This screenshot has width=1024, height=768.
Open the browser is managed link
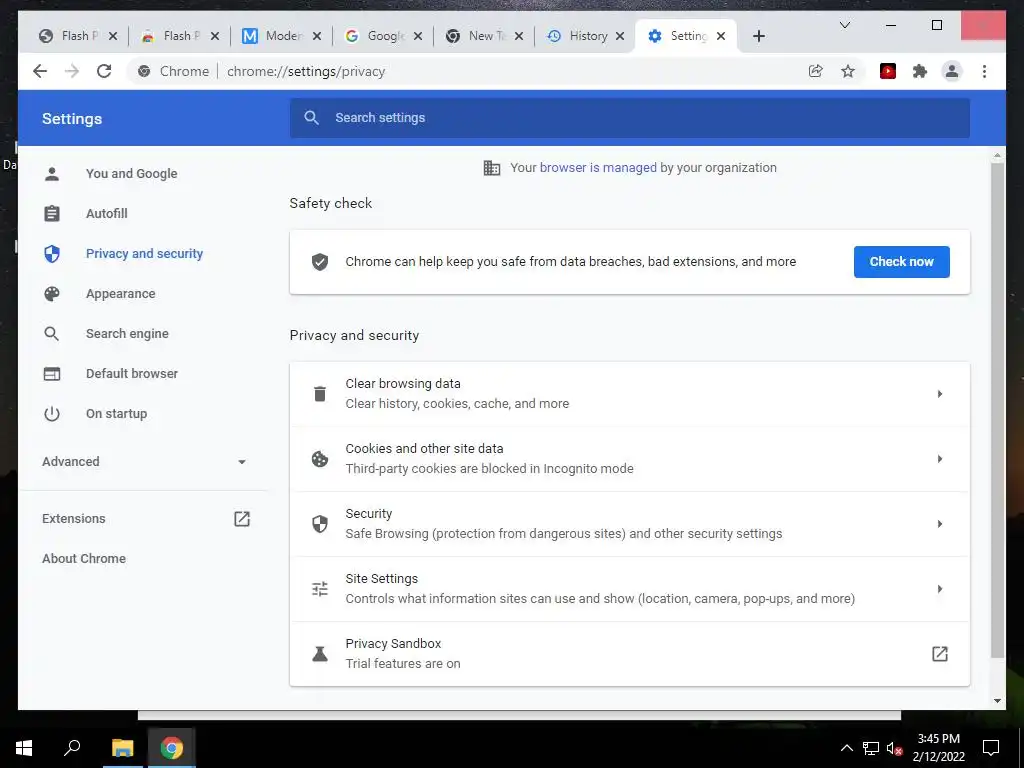[598, 168]
